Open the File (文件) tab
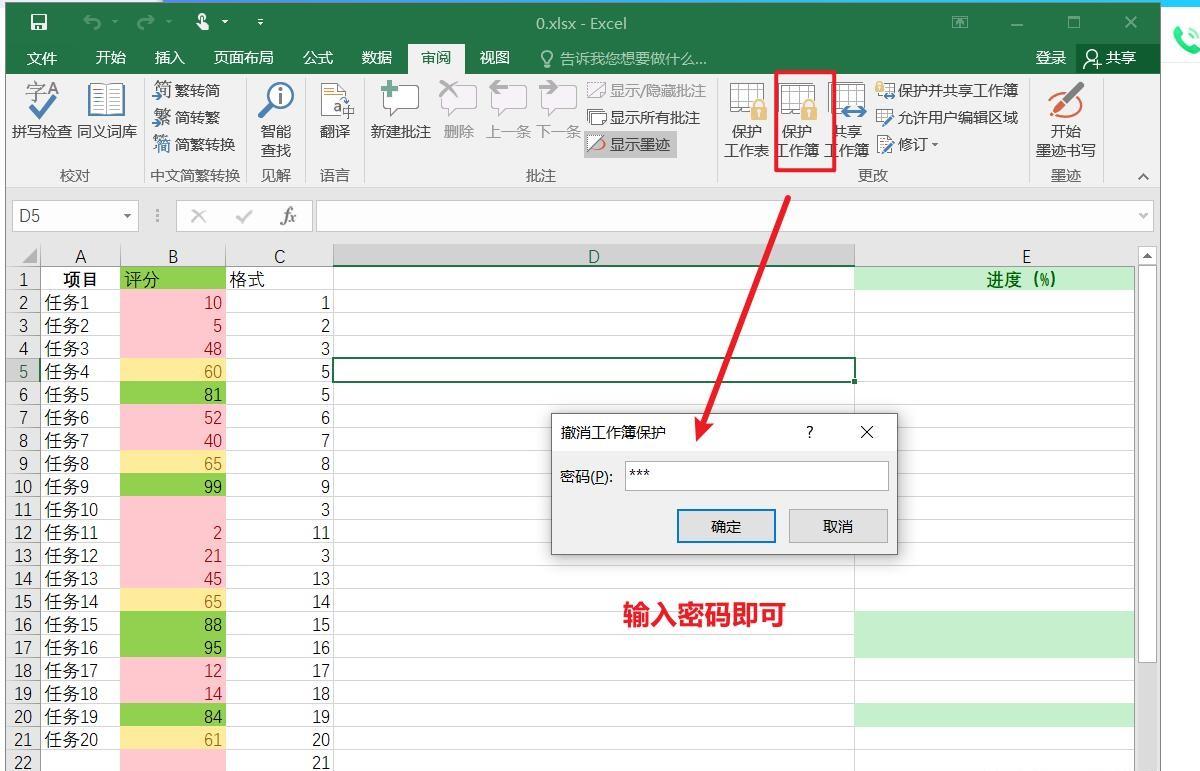 [42, 58]
